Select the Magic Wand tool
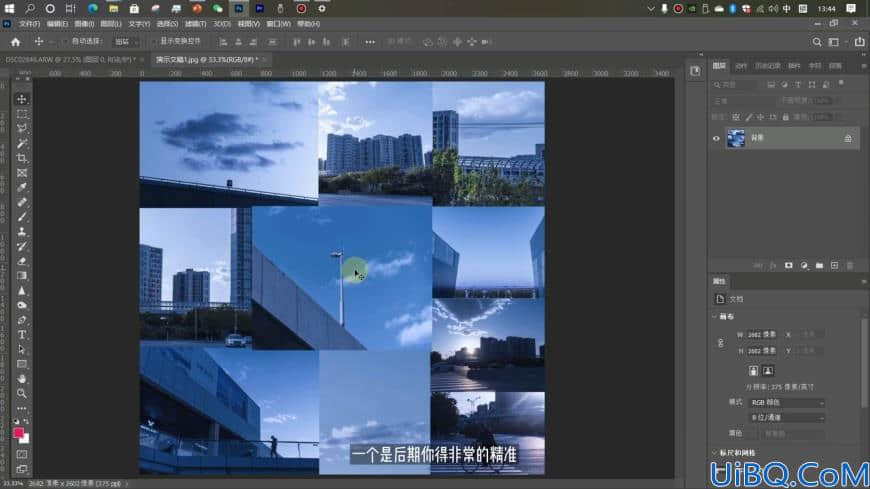The image size is (870, 489). [22, 144]
